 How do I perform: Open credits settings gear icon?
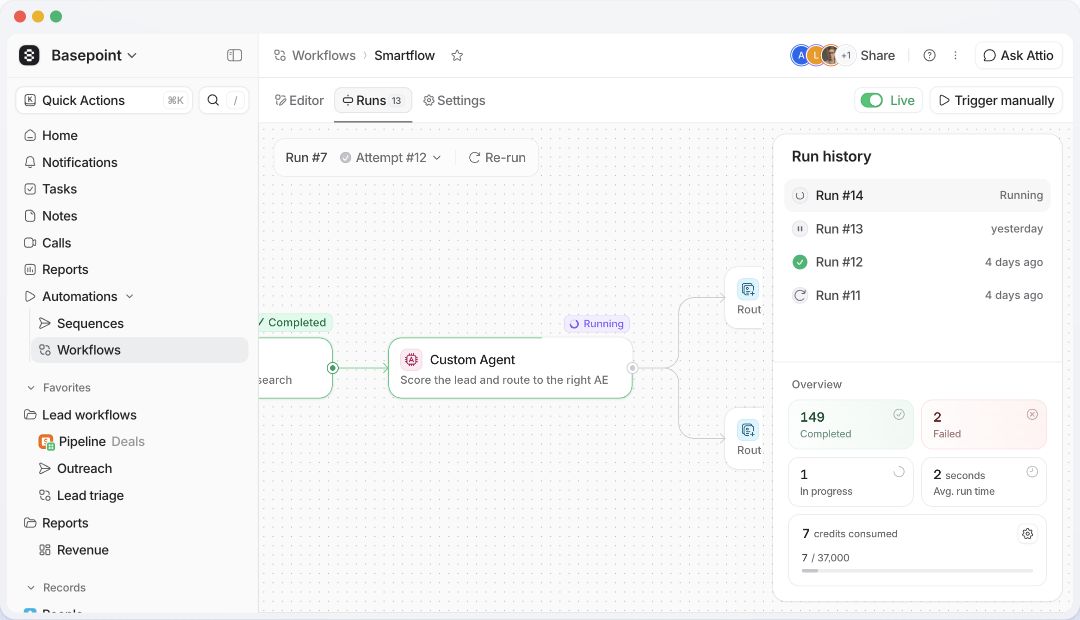coord(1027,534)
